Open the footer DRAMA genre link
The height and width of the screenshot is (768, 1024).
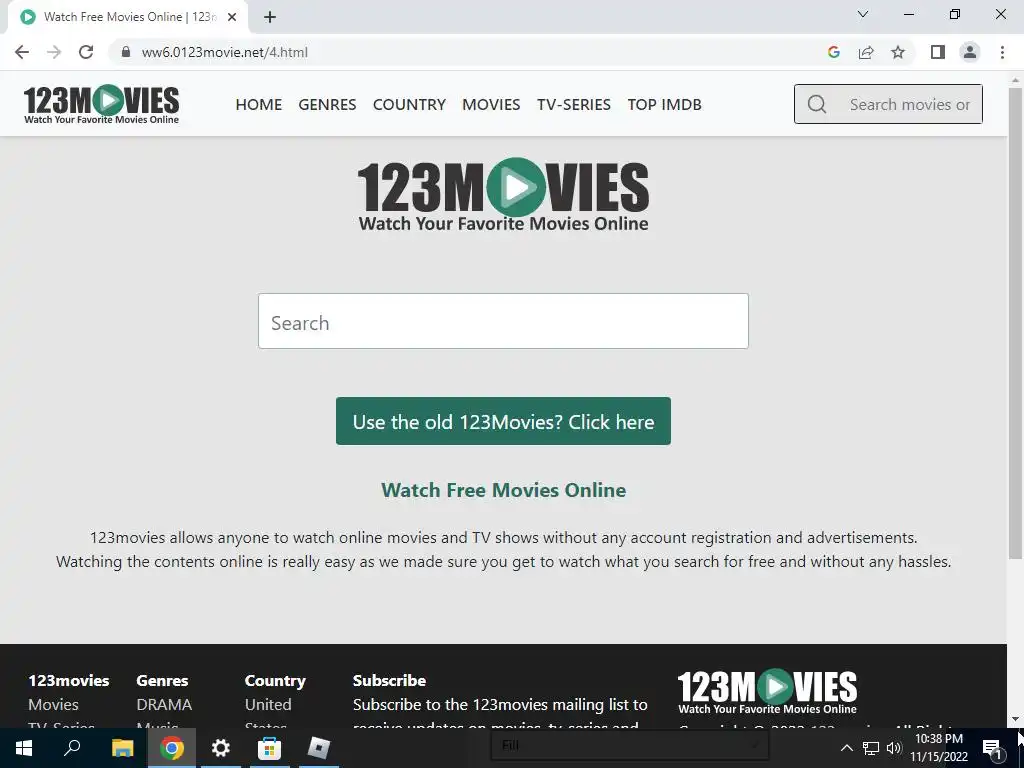(164, 705)
